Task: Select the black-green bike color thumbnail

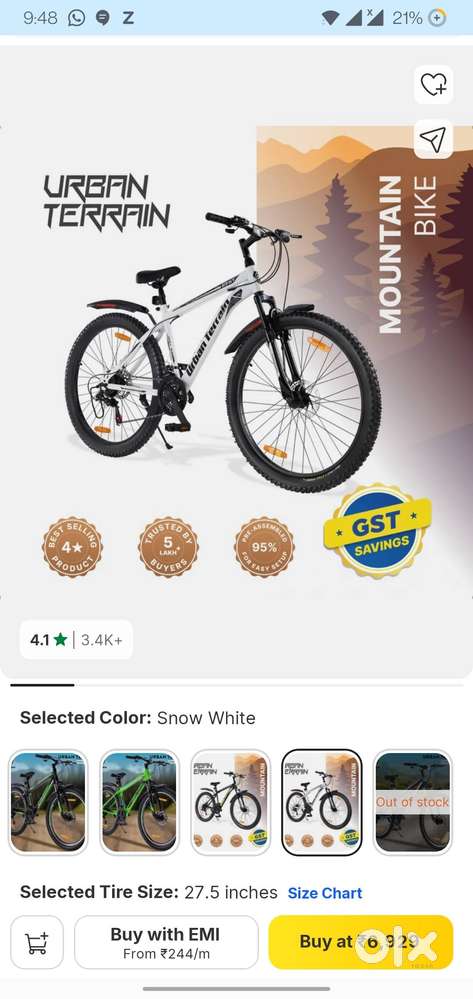Action: tap(48, 802)
